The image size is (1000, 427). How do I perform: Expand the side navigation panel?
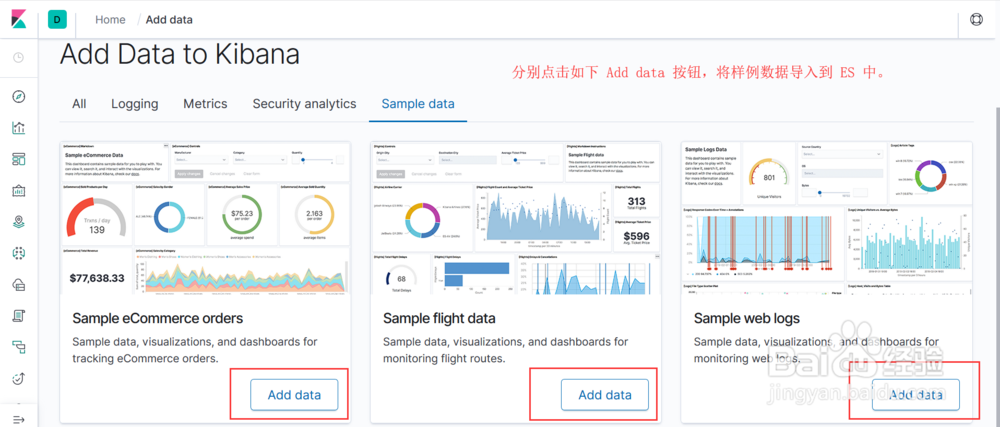coord(19,418)
